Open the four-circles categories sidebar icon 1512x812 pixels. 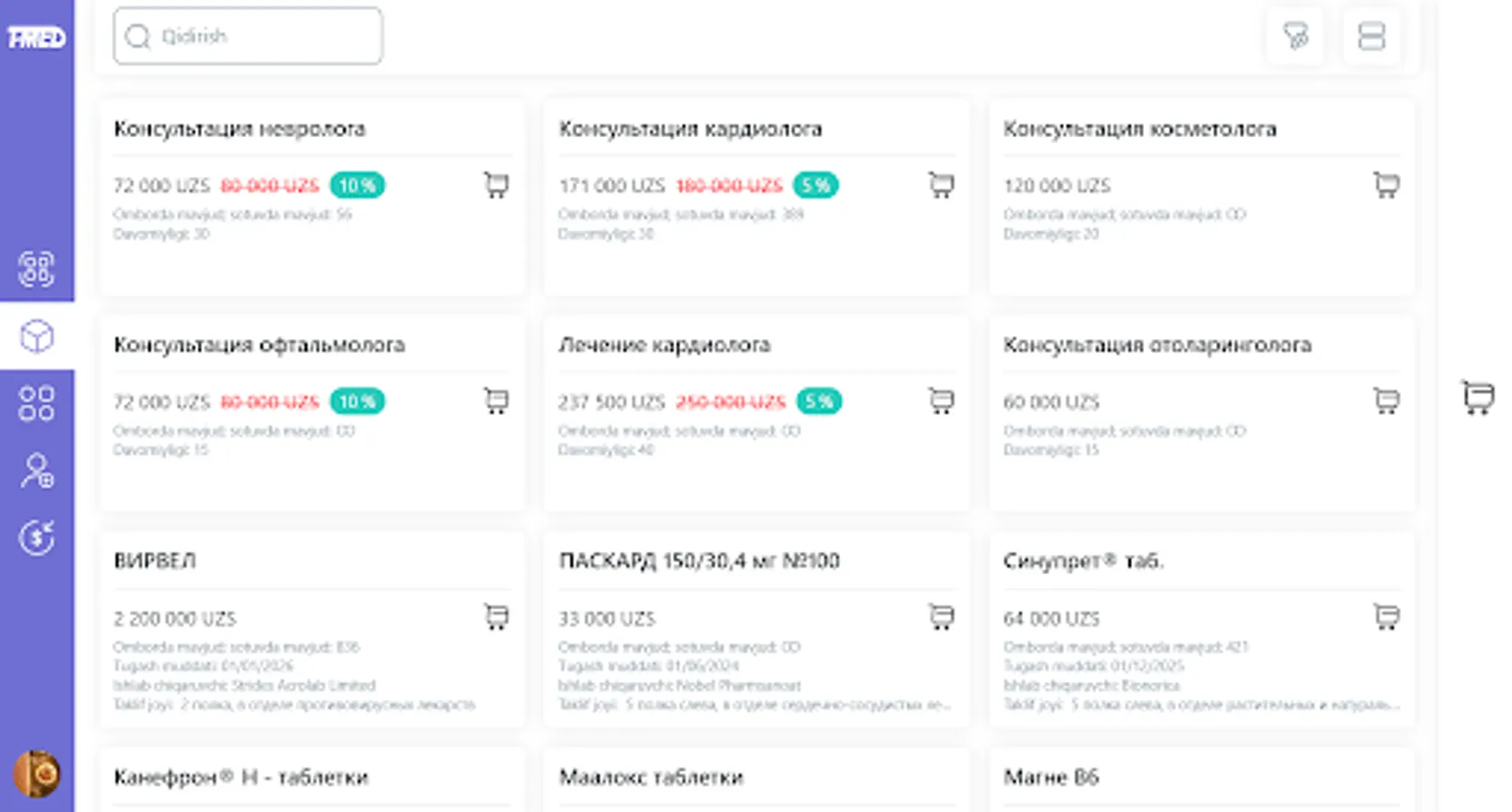coord(37,403)
